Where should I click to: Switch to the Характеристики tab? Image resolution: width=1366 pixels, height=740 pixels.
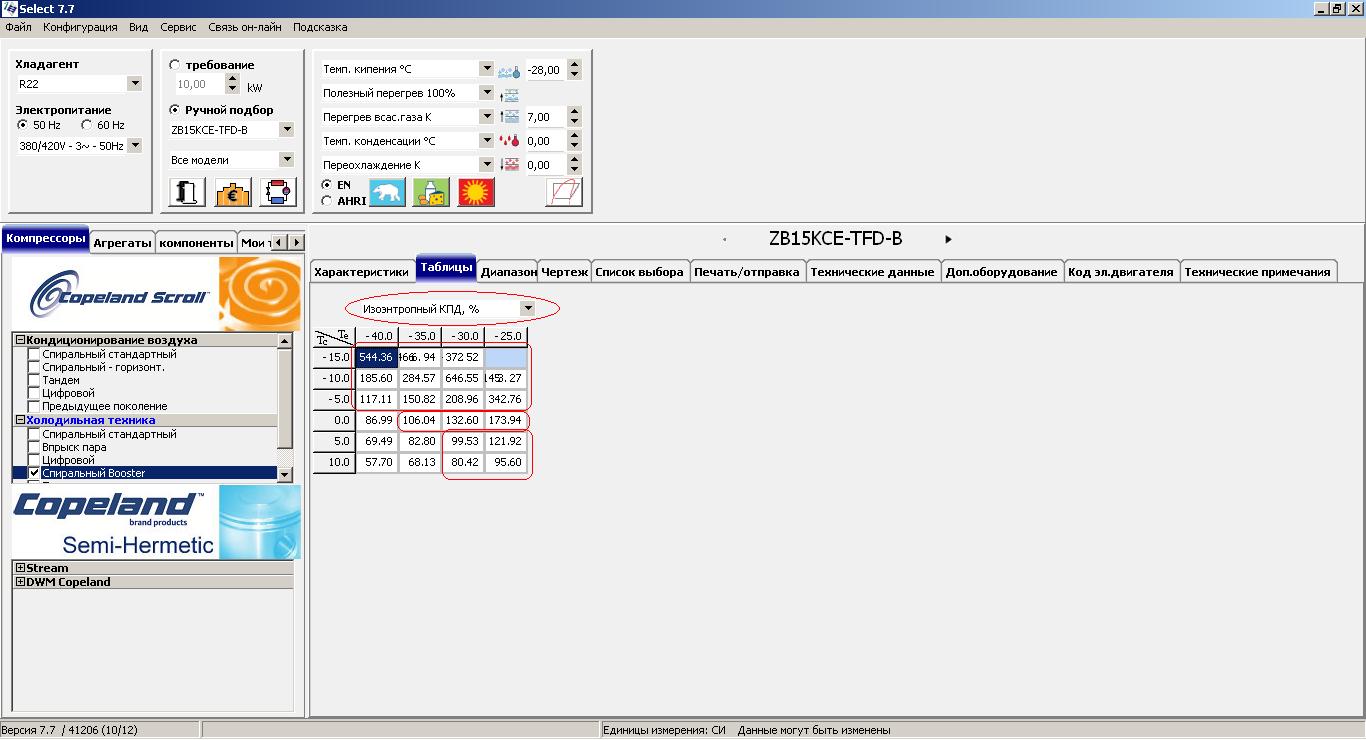click(x=361, y=272)
